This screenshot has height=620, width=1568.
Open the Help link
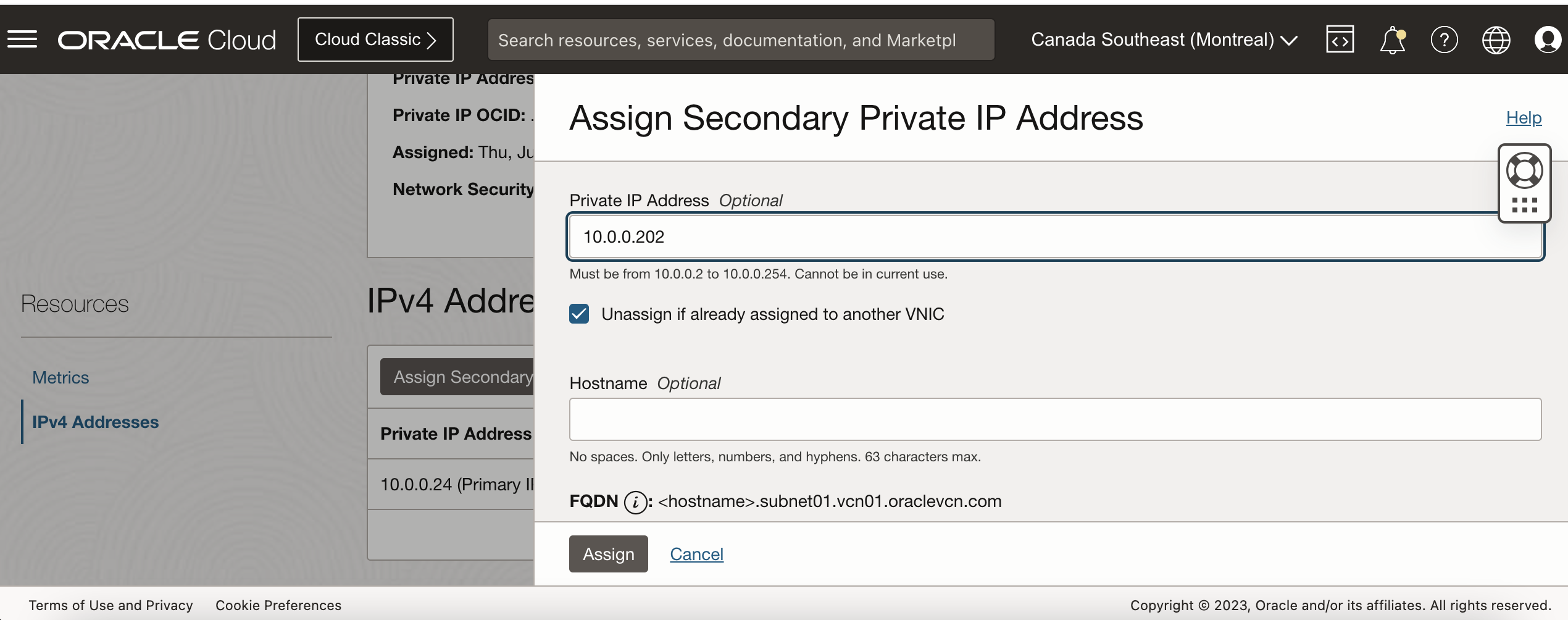[x=1523, y=117]
